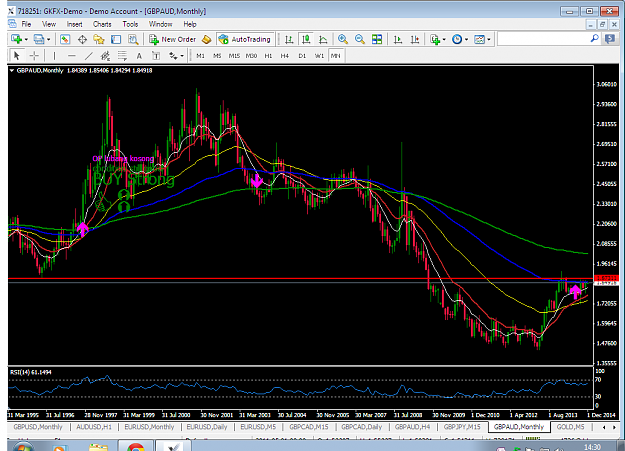Select the Horizontal Line drawing tool
The height and width of the screenshot is (451, 625).
[x=71, y=56]
